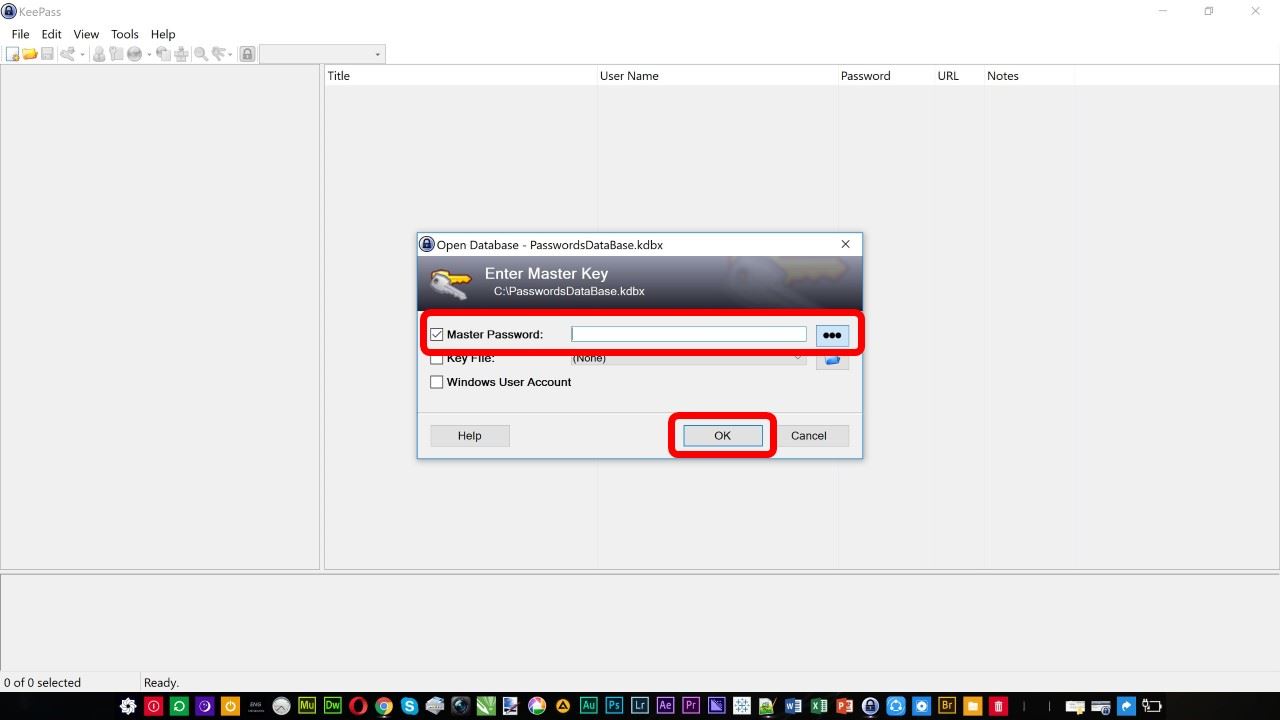Viewport: 1280px width, 720px height.
Task: Click the Open URL globe icon
Action: 134,54
